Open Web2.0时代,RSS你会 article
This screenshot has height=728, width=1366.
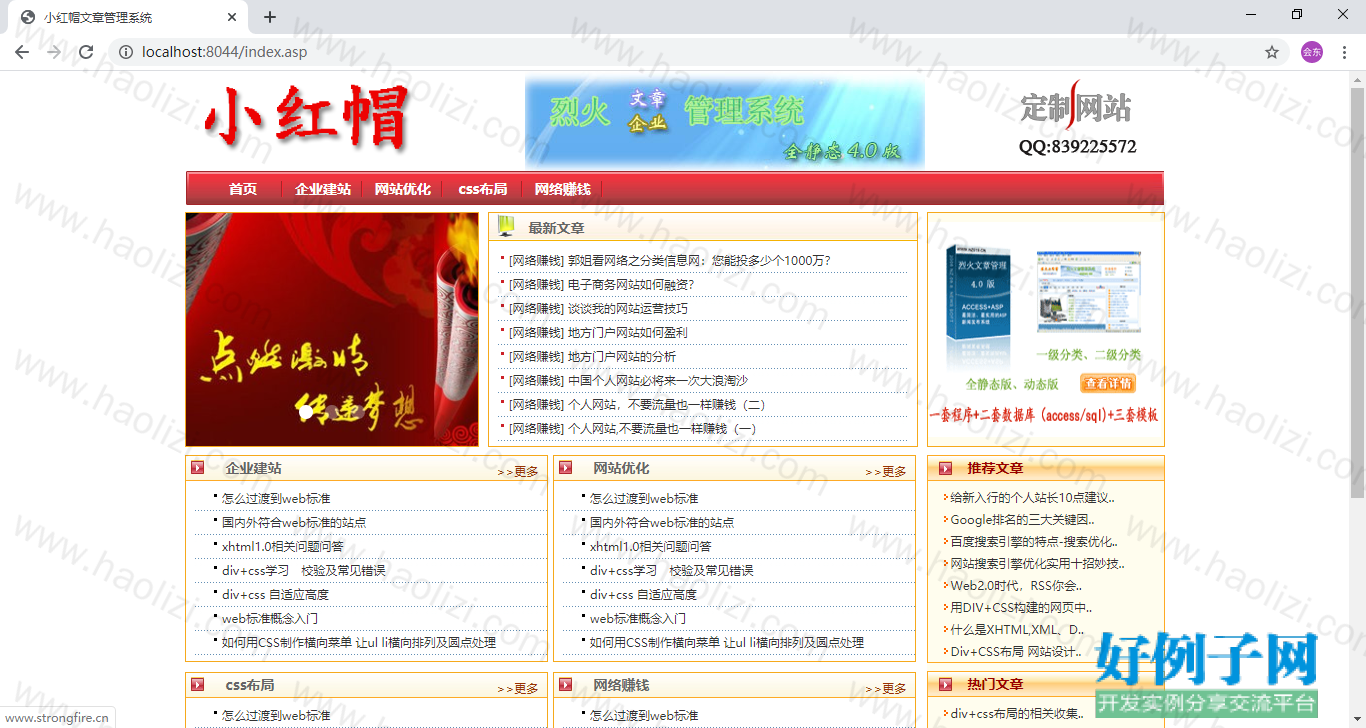pyautogui.click(x=1016, y=585)
